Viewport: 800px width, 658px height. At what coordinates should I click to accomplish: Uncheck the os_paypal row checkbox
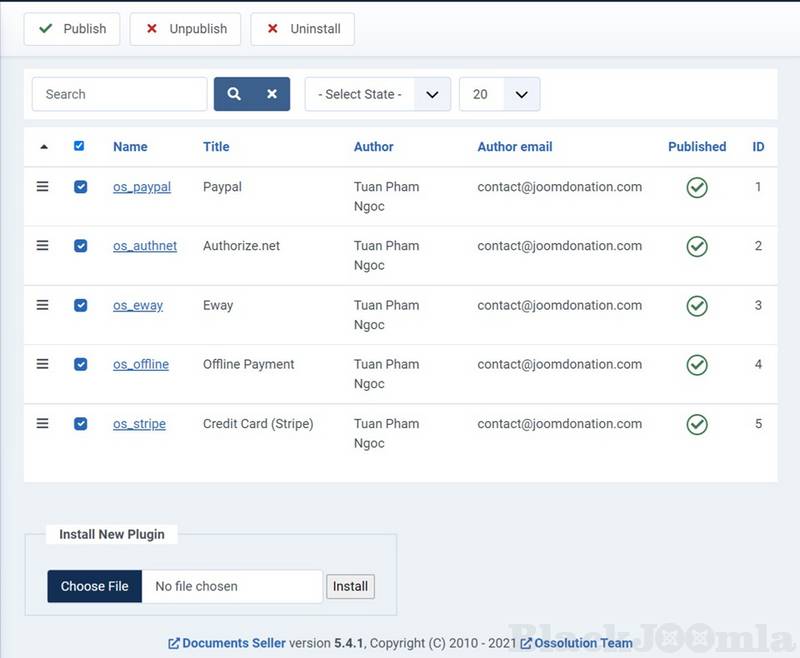[x=81, y=187]
